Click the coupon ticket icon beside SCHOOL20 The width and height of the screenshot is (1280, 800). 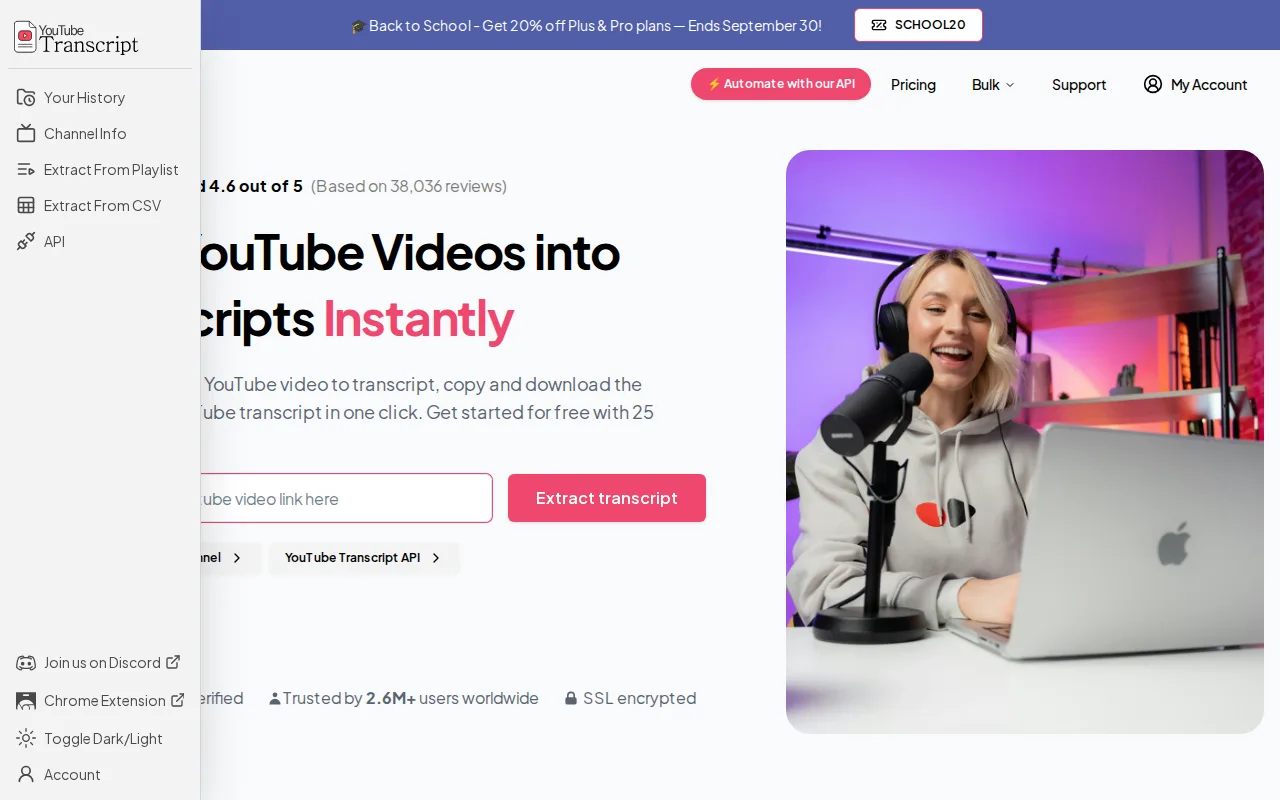879,25
